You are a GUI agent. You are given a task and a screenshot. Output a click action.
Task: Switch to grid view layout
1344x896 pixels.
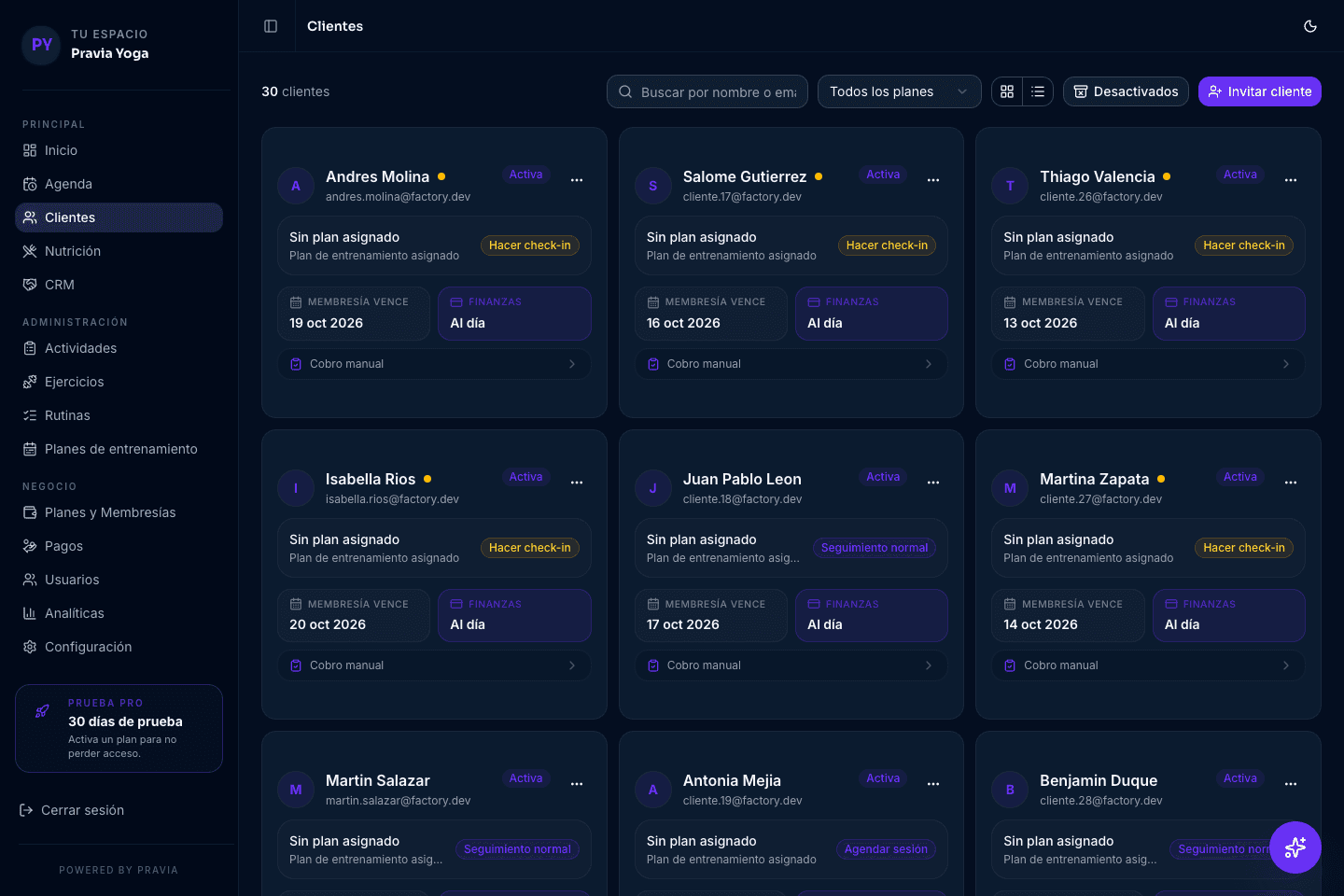1007,91
